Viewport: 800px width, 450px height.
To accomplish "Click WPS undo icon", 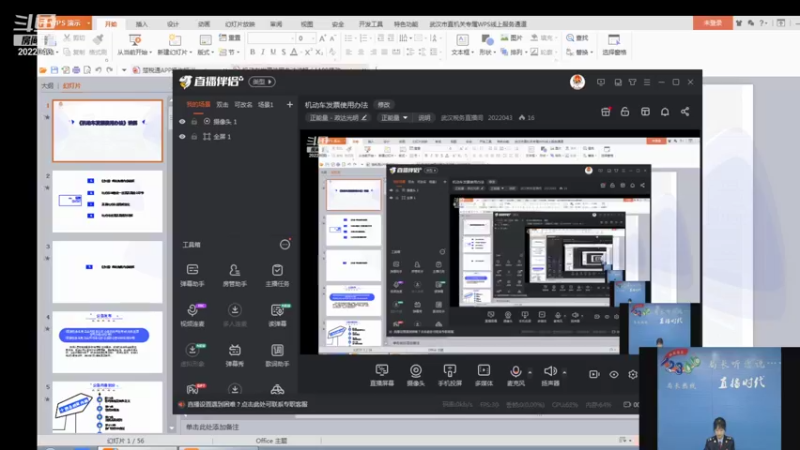I will click(x=98, y=70).
